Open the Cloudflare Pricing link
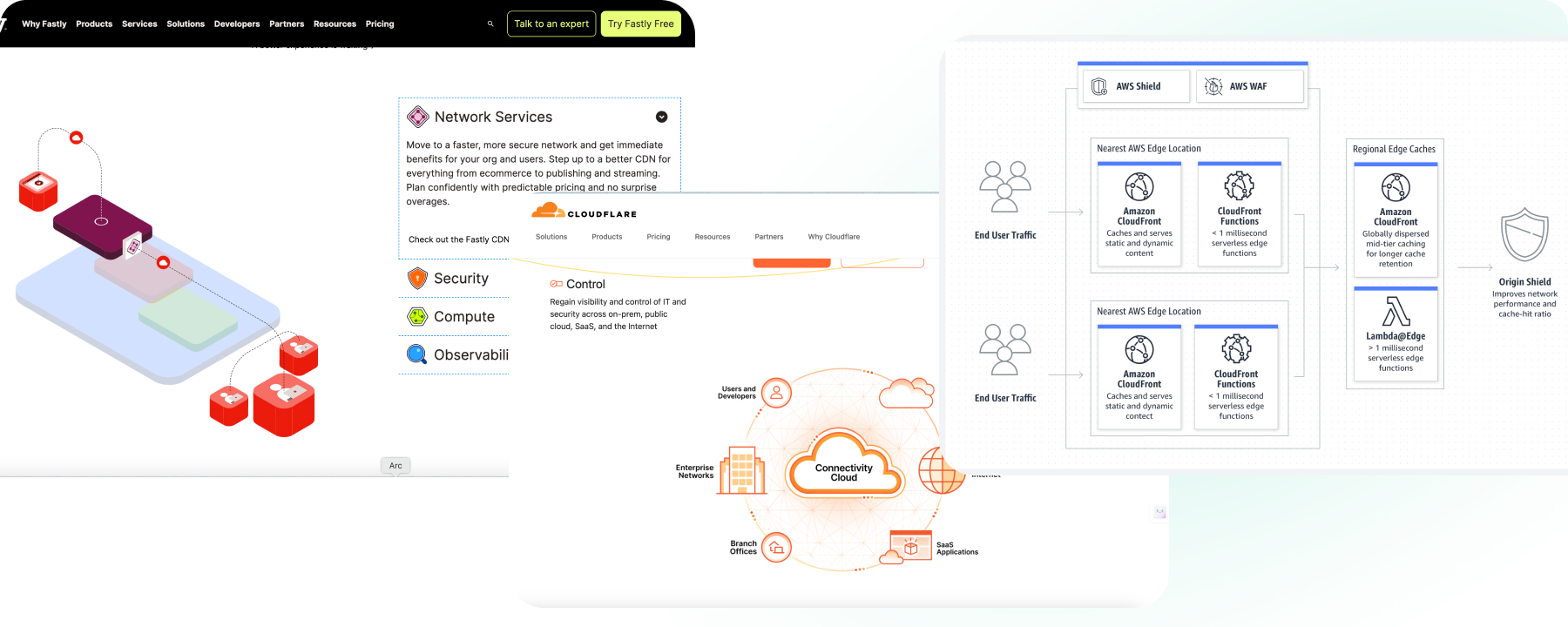Viewport: 1568px width, 627px height. point(659,237)
